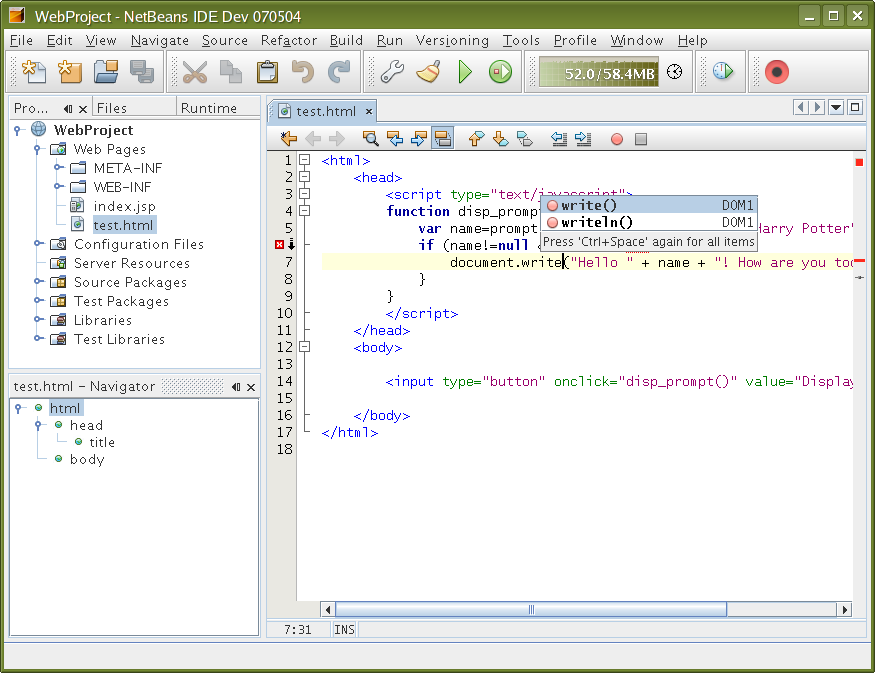Collapse head node in Navigator
This screenshot has height=673, width=875.
pos(38,425)
